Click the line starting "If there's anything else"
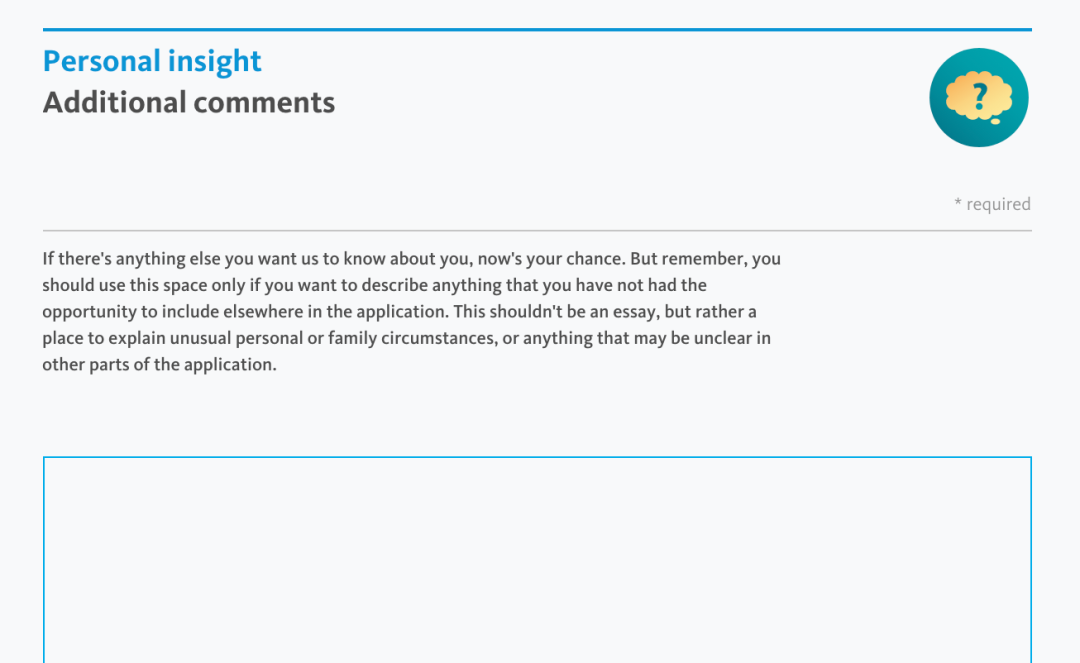The height and width of the screenshot is (663, 1080). pos(411,259)
